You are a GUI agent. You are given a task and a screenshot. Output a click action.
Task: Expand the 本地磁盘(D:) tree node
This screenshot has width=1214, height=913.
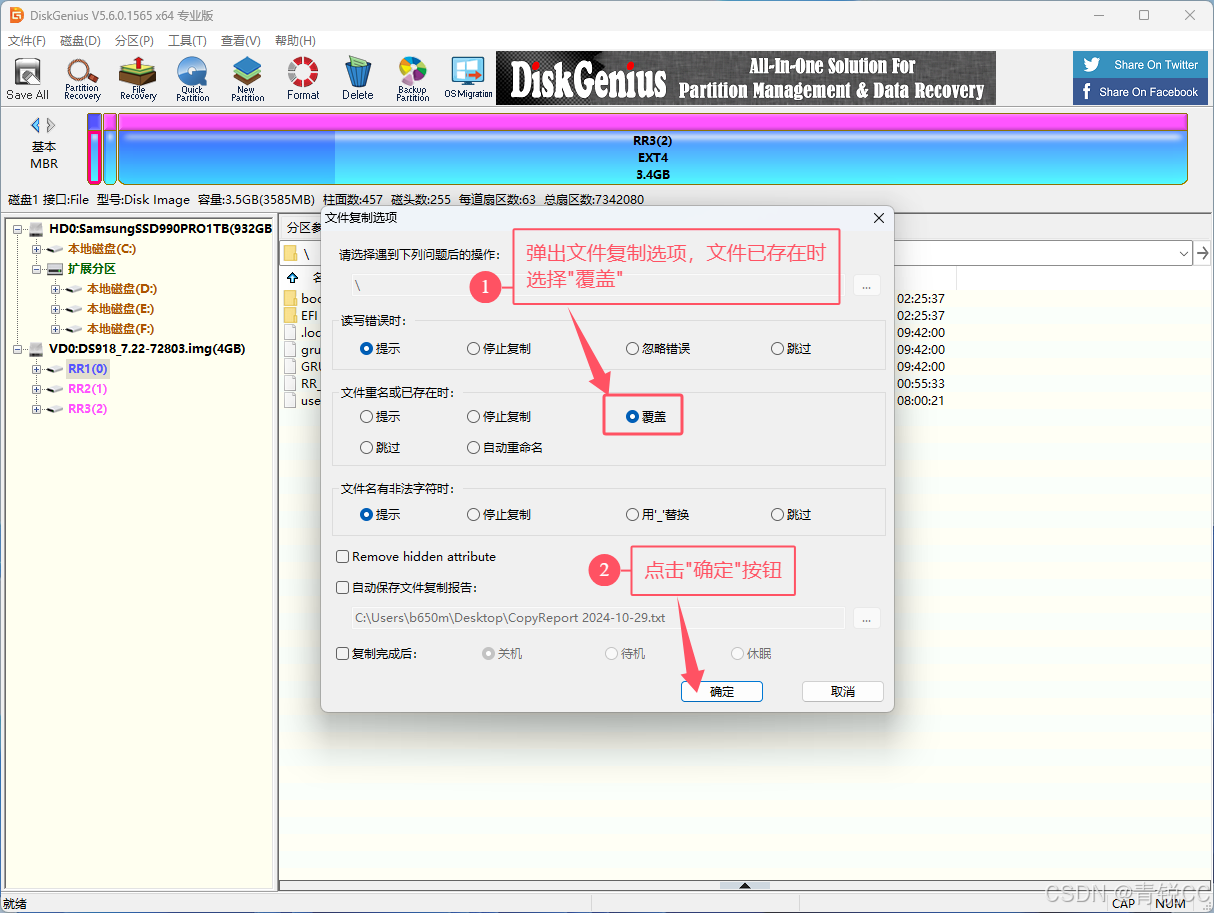coord(56,289)
